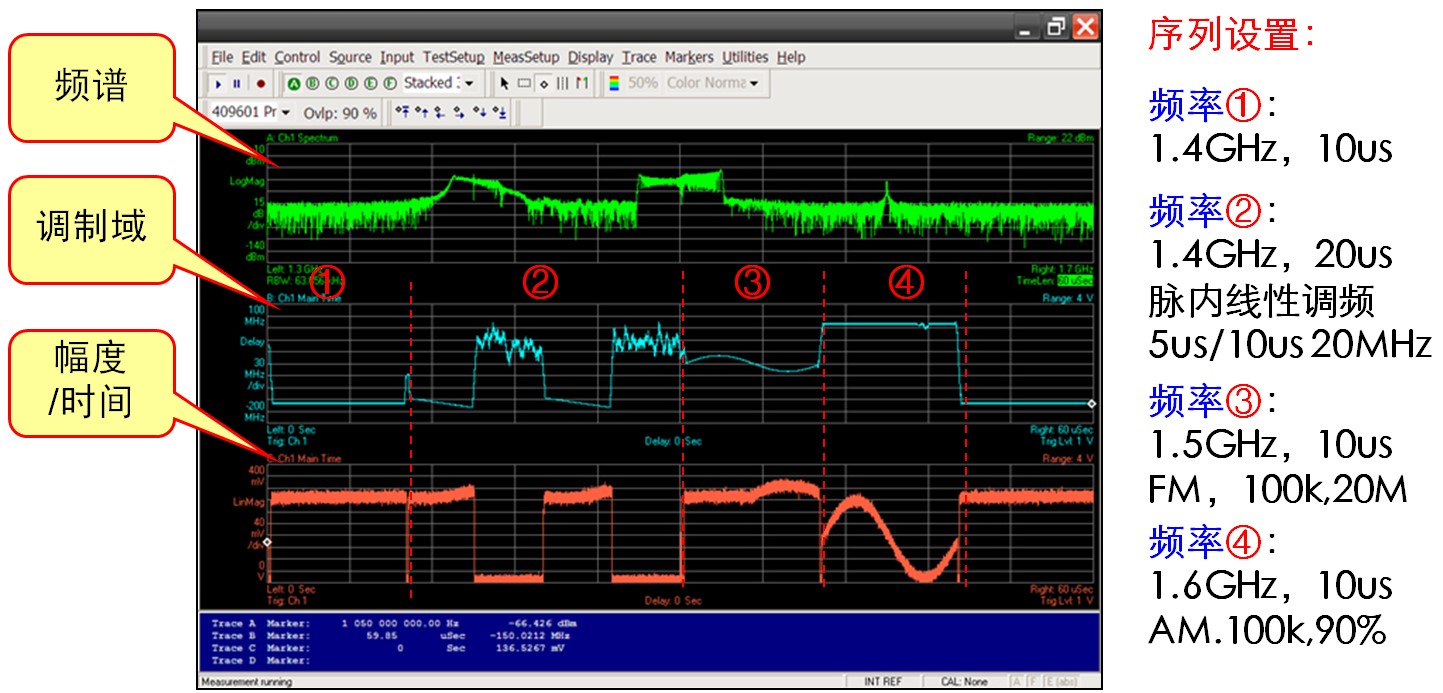Click the Play button to start measurement
Image resolution: width=1443 pixels, height=693 pixels.
coord(219,84)
